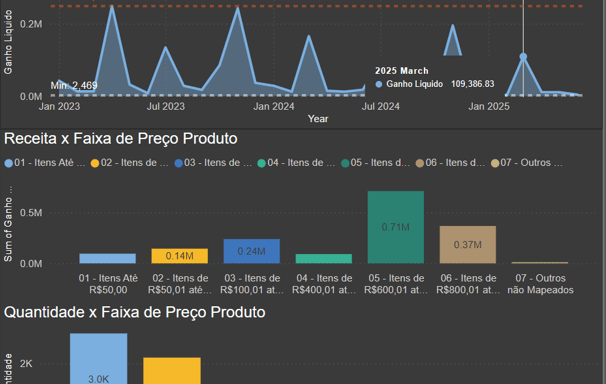Select the yellow 0.14M revenue bar
Viewport: 606px width, 384px height.
click(180, 256)
